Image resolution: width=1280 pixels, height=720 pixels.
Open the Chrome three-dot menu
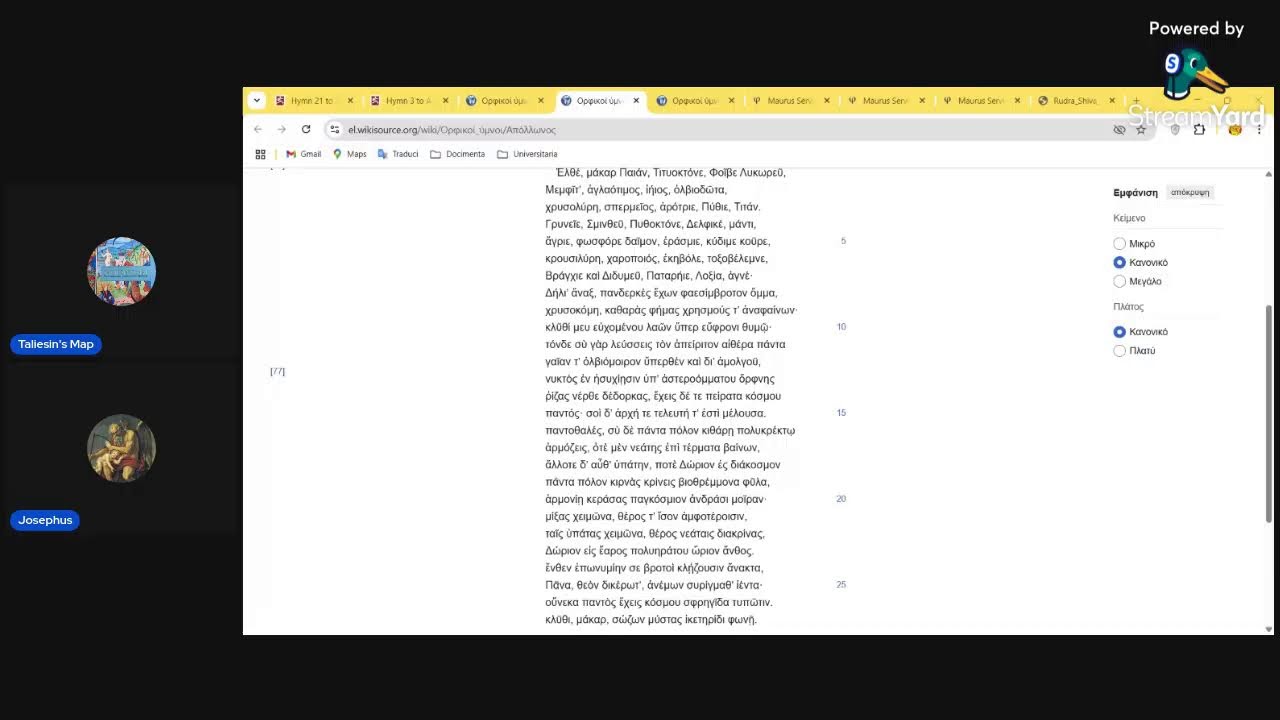(x=1259, y=129)
